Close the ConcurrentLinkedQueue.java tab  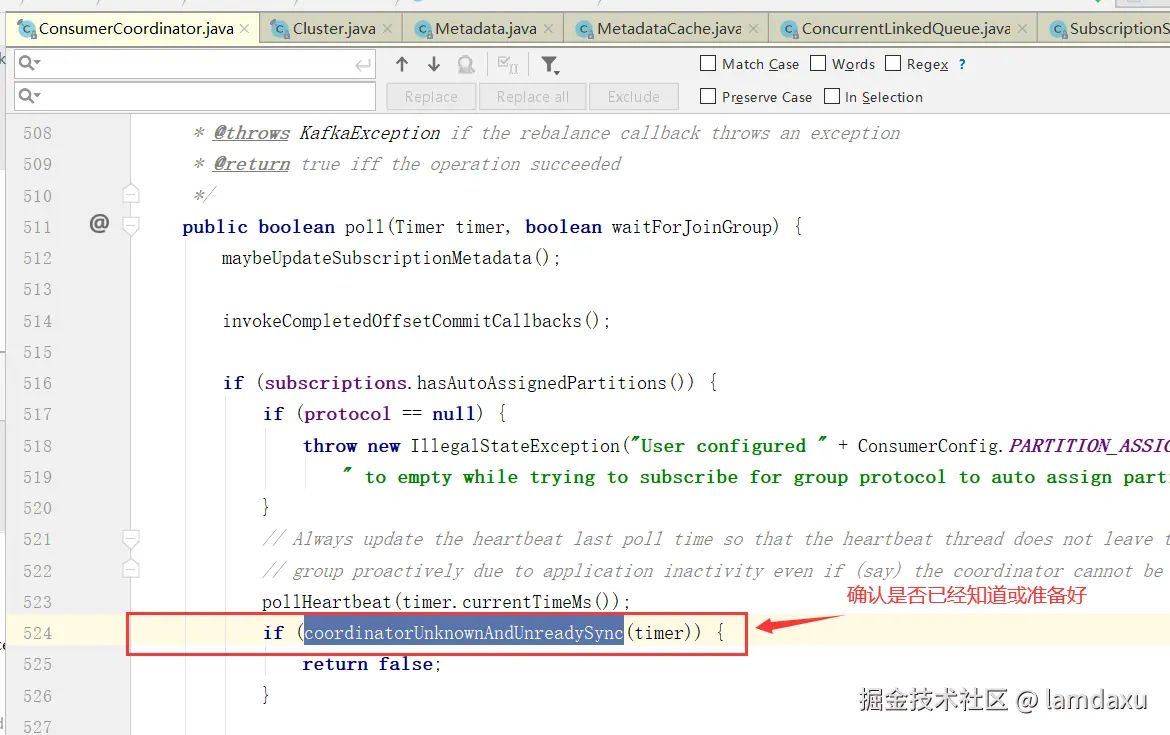tap(1022, 28)
